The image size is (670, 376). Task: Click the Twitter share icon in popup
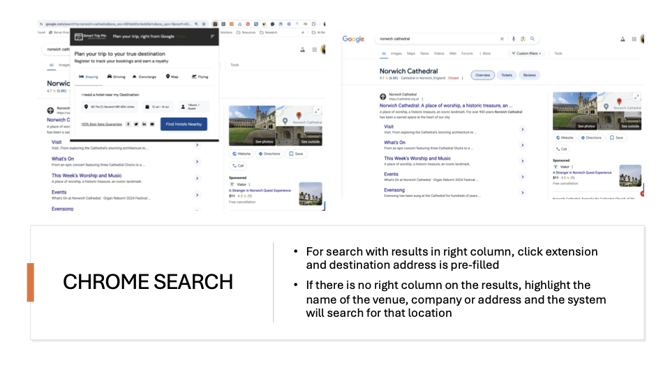(x=136, y=124)
